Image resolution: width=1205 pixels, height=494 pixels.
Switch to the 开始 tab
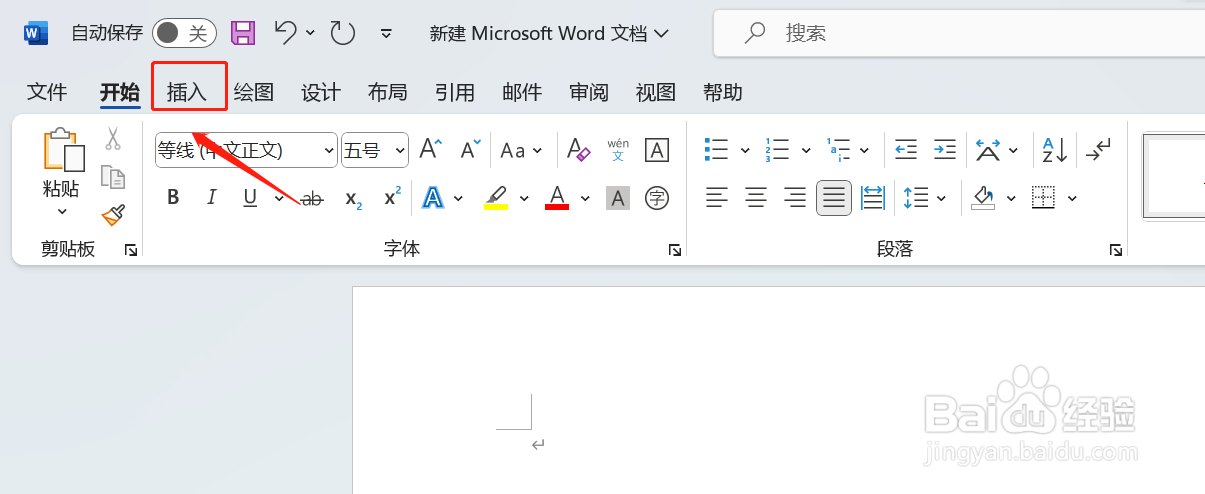coord(120,93)
